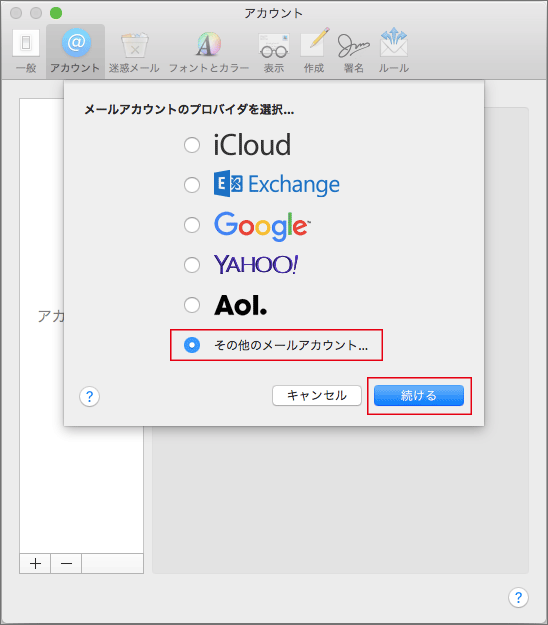Click the 続ける continue button
Viewport: 548px width, 625px height.
coord(419,395)
